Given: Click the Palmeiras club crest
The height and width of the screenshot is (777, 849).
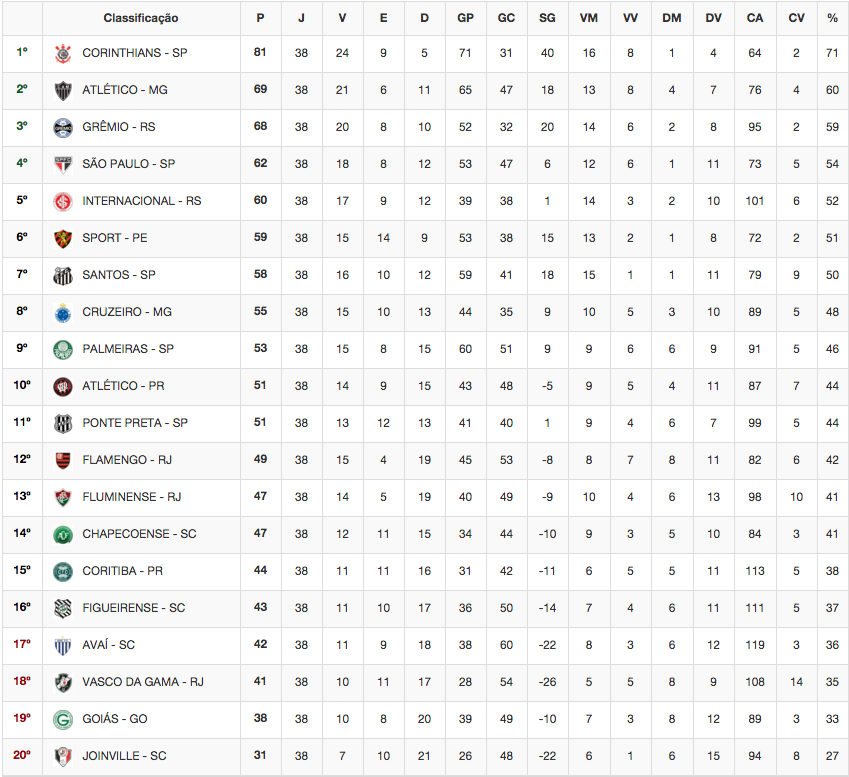Looking at the screenshot, I should pyautogui.click(x=63, y=349).
